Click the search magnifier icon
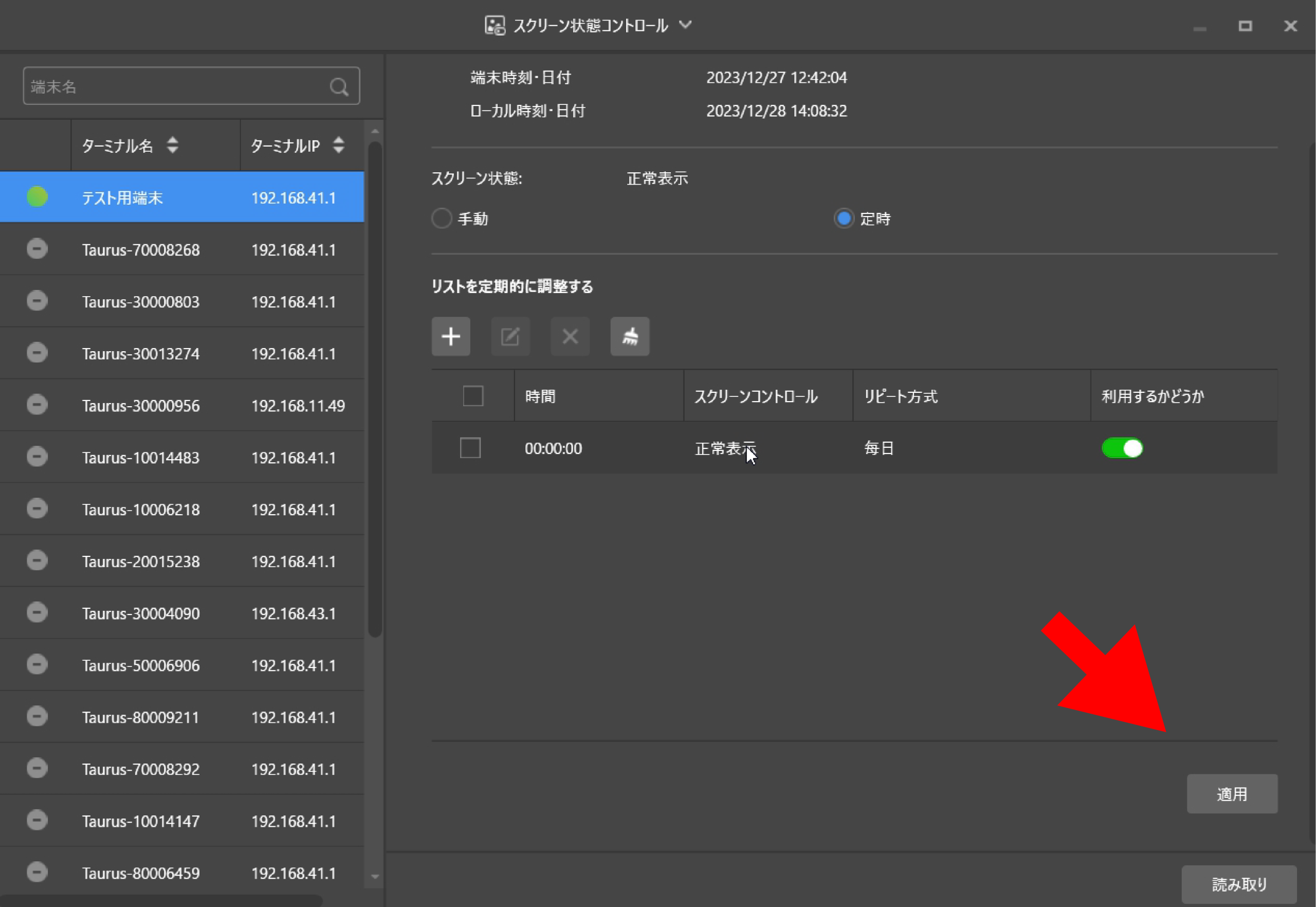The height and width of the screenshot is (907, 1316). 339,86
